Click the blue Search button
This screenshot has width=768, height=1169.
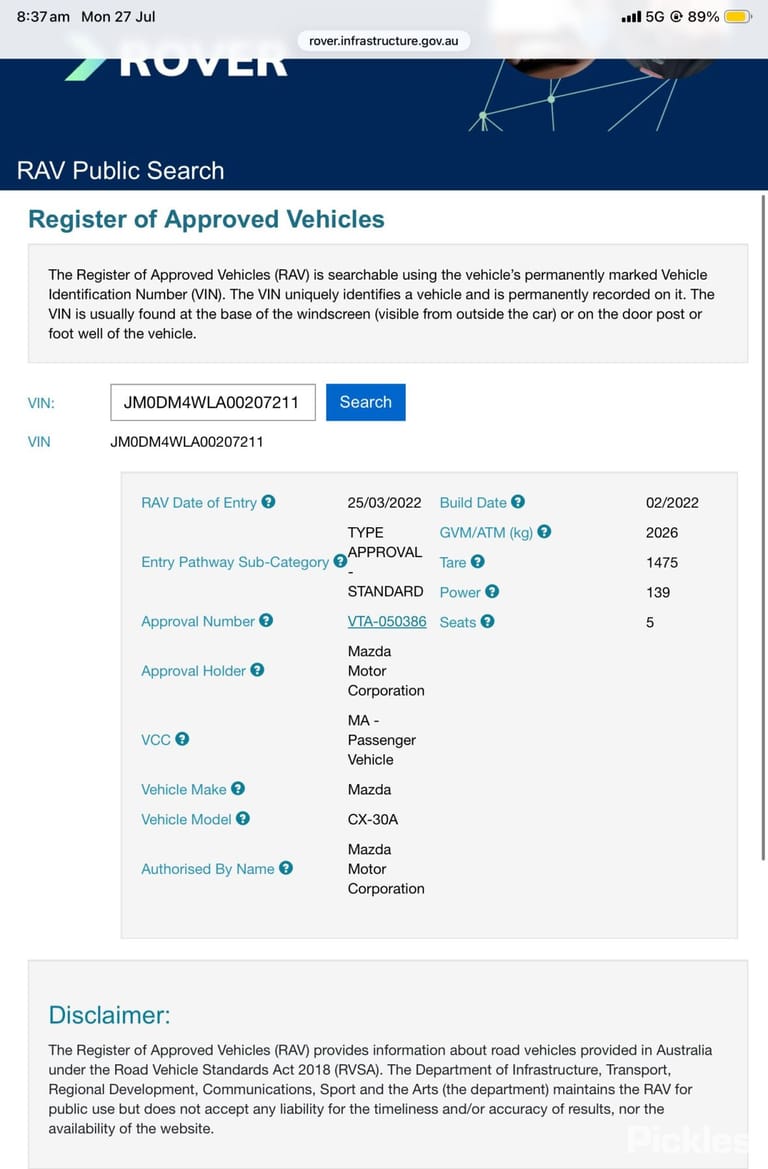tap(365, 402)
